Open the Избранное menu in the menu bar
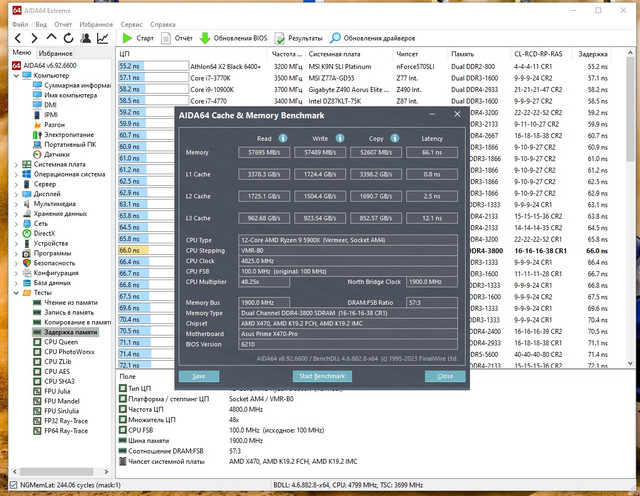 pos(96,24)
